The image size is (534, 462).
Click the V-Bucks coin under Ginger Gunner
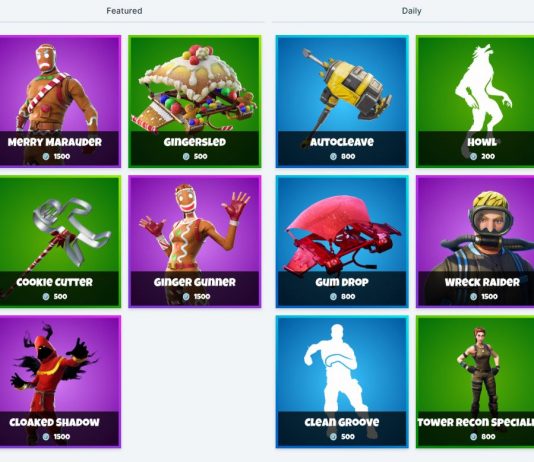pos(186,297)
